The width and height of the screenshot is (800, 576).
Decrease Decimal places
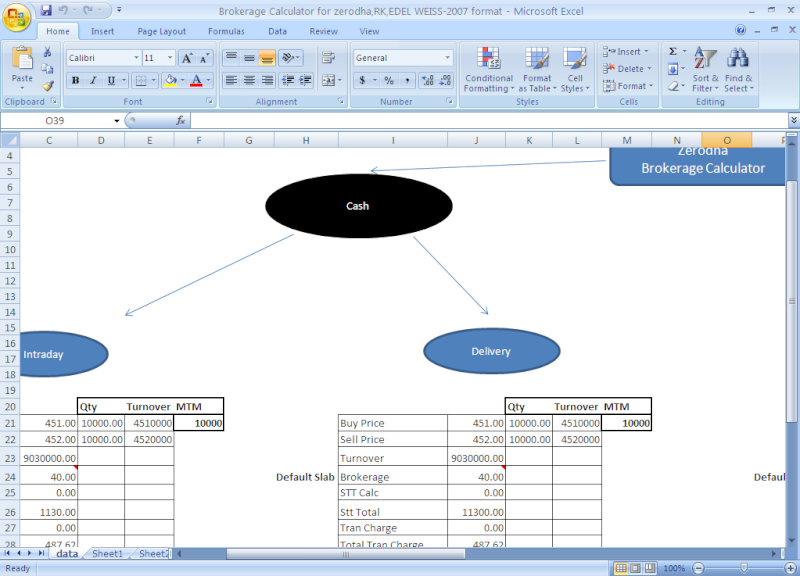tap(445, 80)
